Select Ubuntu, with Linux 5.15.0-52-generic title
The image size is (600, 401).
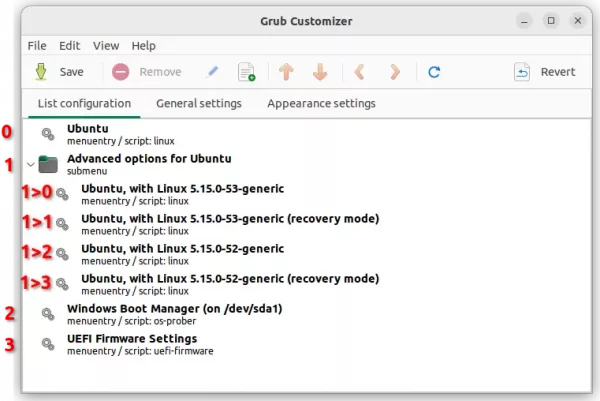click(183, 249)
